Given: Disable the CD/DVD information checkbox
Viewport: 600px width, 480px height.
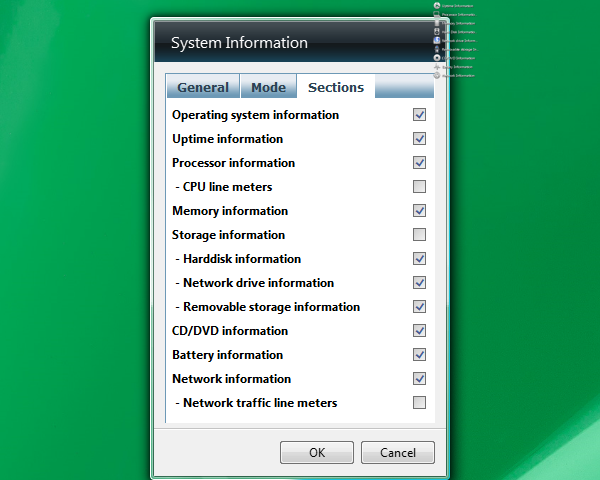Looking at the screenshot, I should click(419, 330).
